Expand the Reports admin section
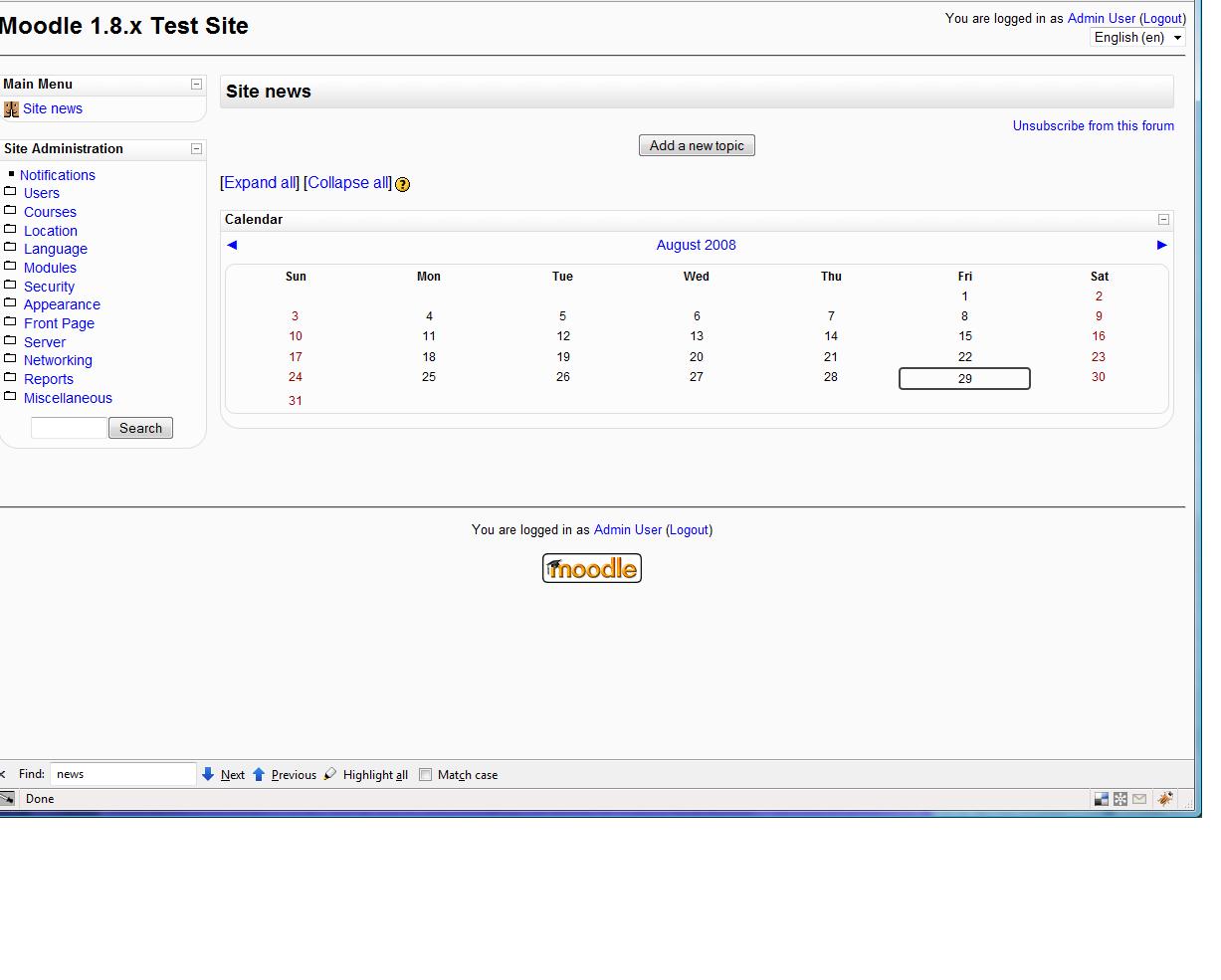The image size is (1221, 980). pyautogui.click(x=49, y=379)
